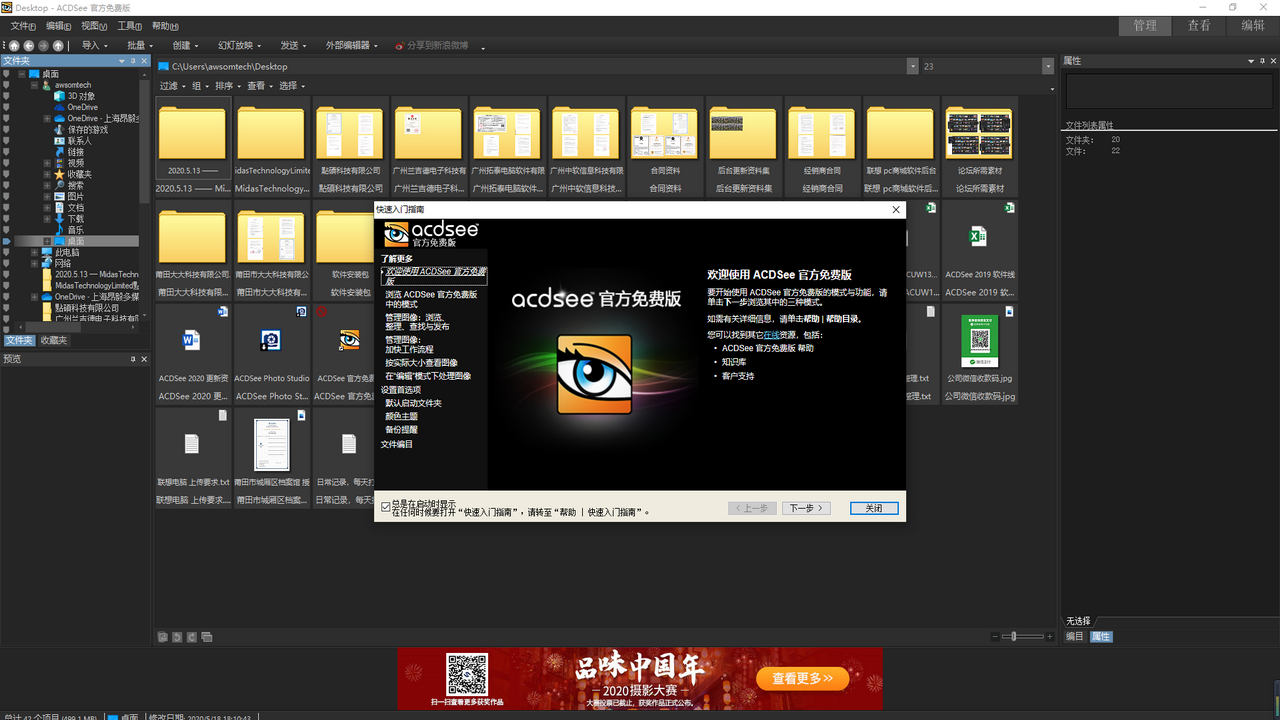
Task: Toggle the selection marker beside awsomtech
Action: [x=6, y=85]
